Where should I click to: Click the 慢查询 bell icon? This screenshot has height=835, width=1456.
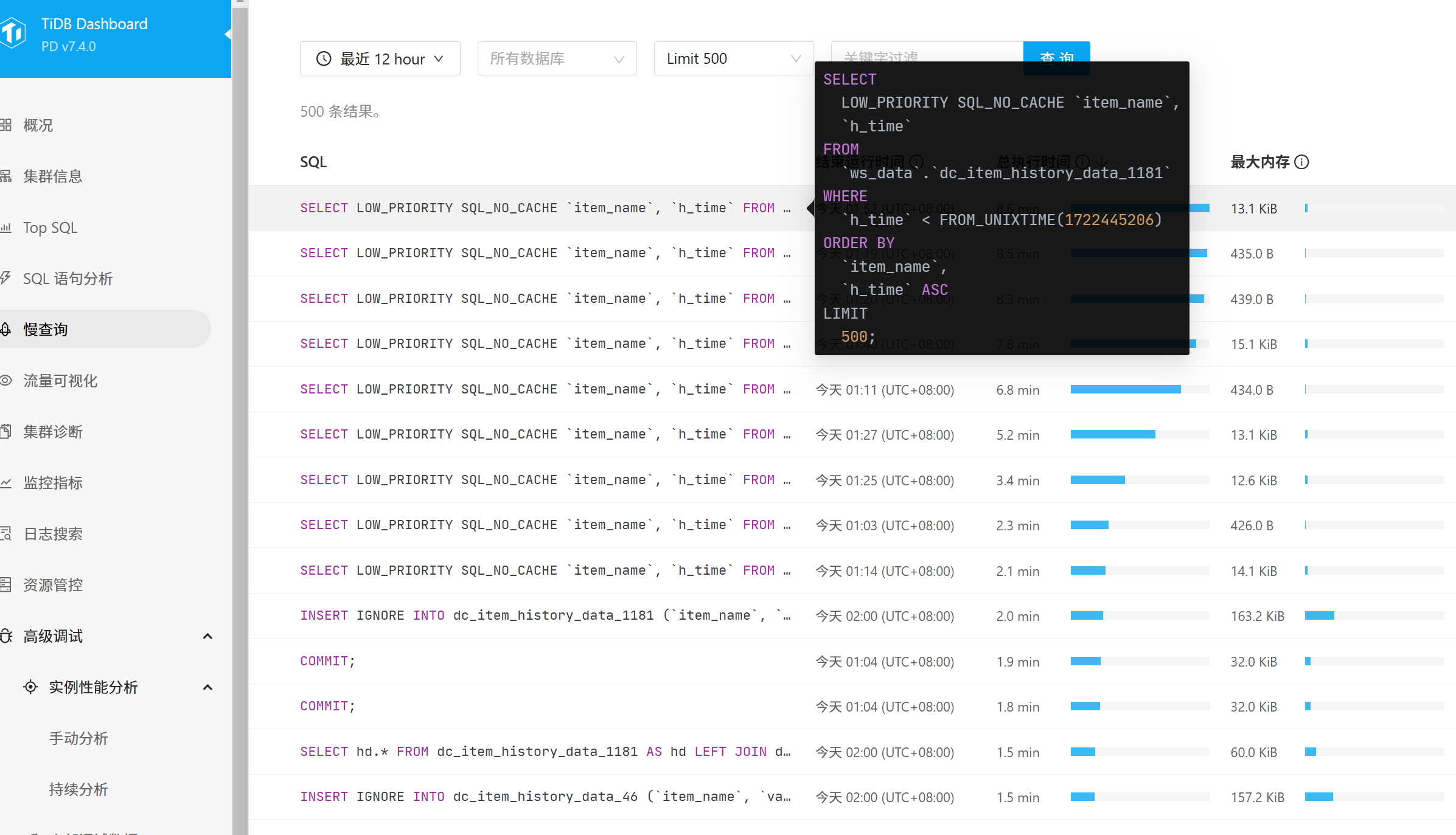(x=6, y=330)
